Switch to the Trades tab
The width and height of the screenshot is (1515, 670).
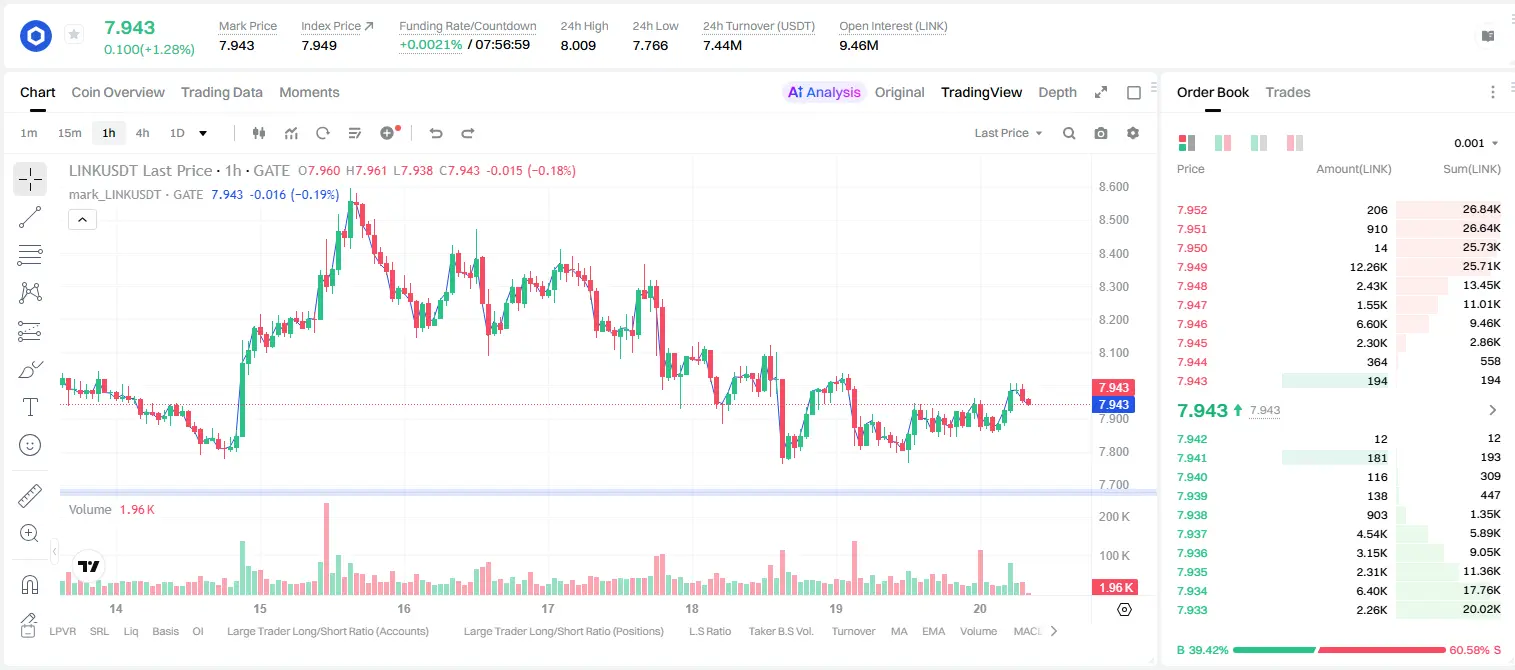pos(1288,92)
